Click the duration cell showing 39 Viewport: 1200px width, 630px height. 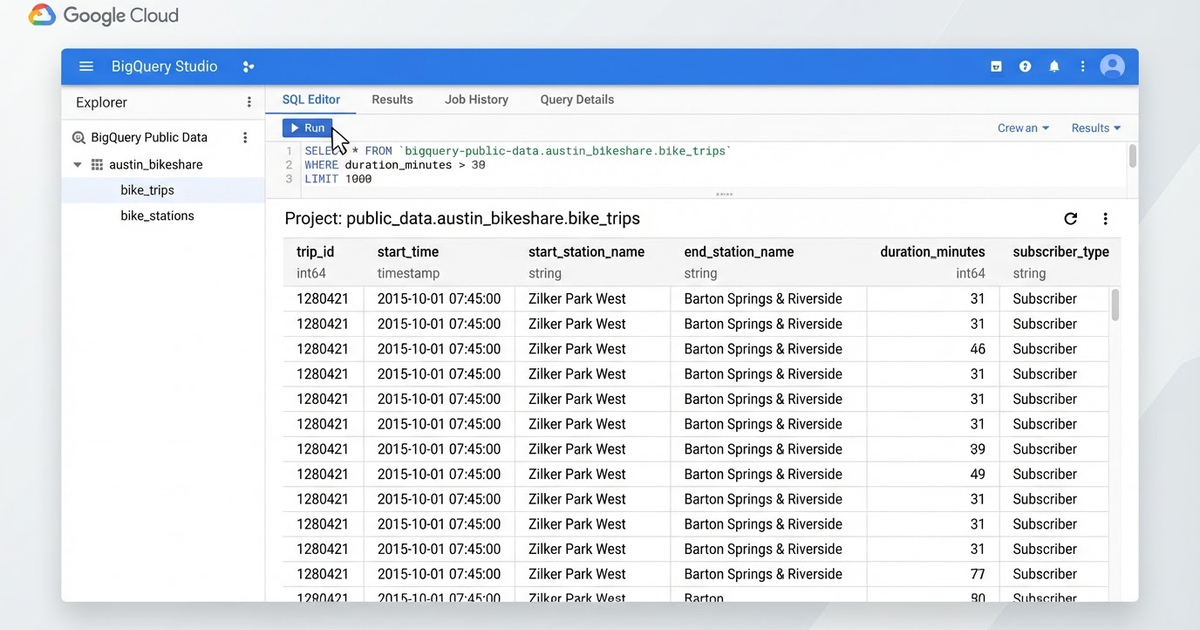coord(977,449)
